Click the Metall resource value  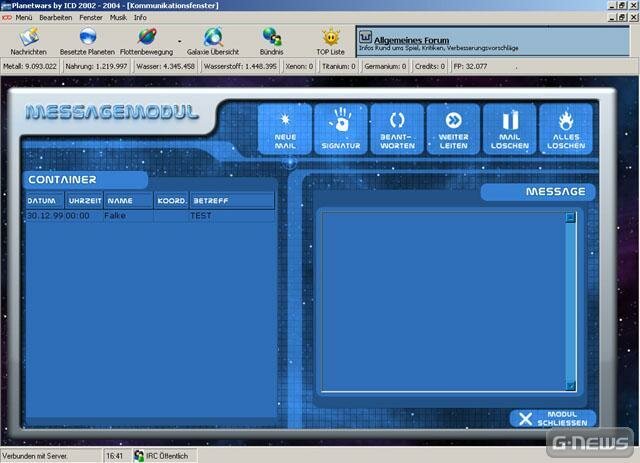pyautogui.click(x=30, y=66)
